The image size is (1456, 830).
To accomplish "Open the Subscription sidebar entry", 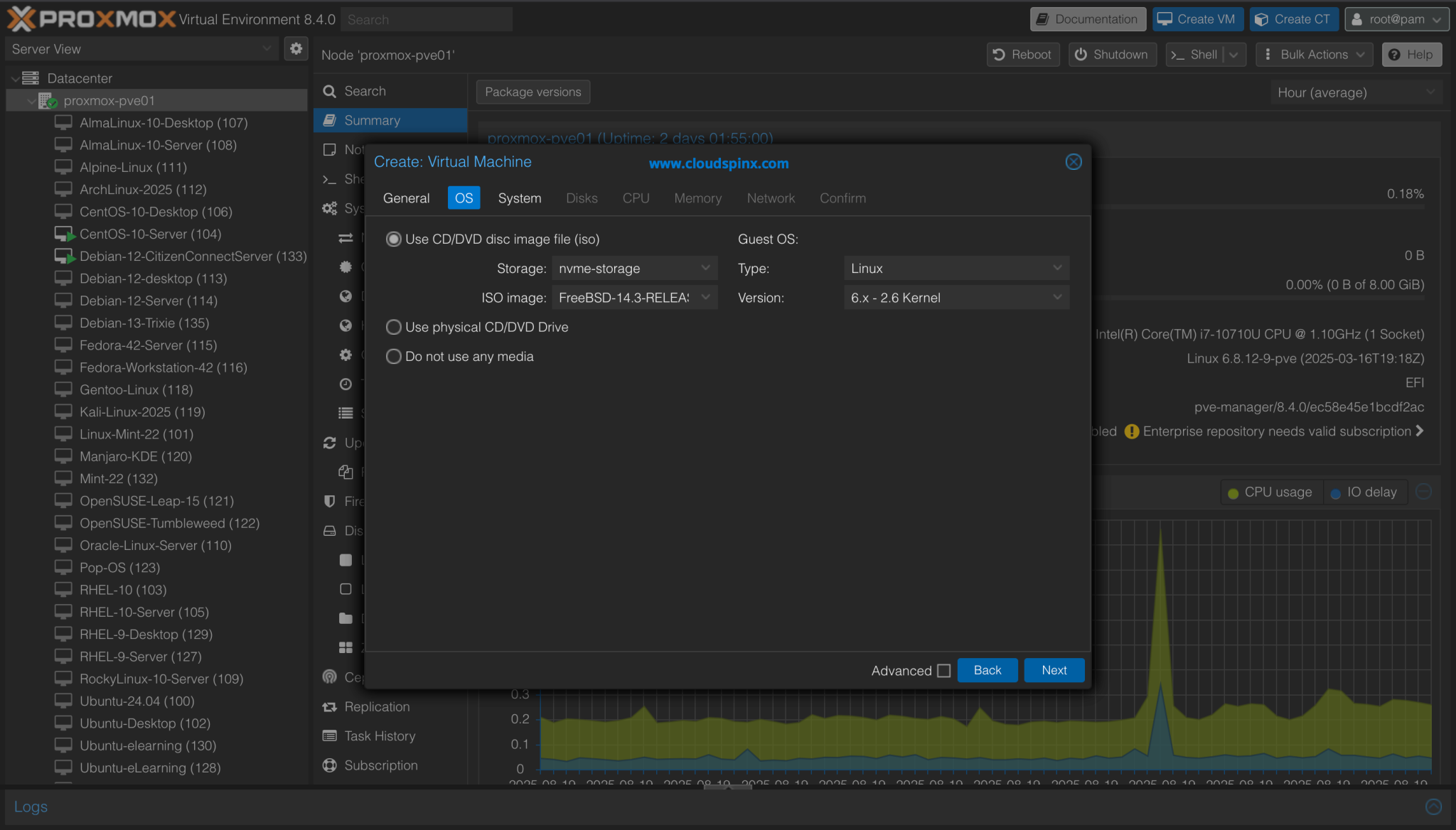I will (x=380, y=765).
